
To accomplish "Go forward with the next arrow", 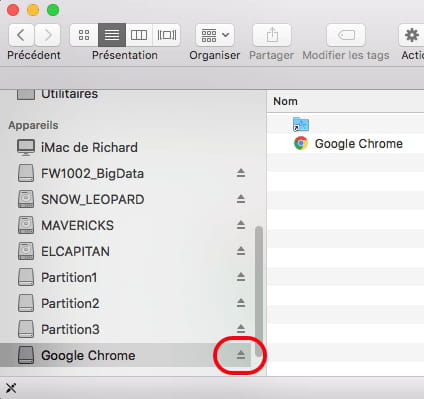I will click(48, 35).
